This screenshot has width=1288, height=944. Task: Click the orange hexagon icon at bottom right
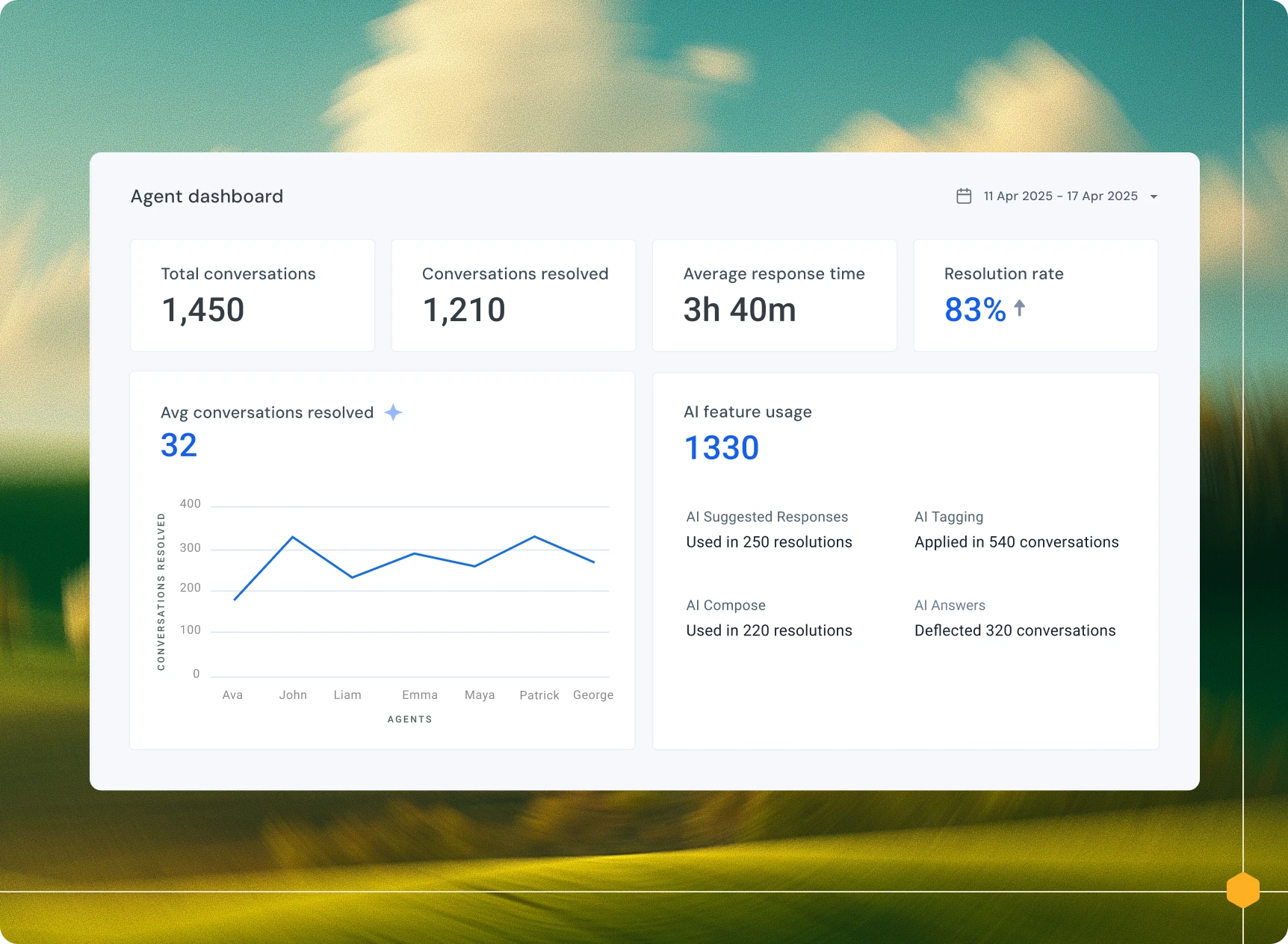[1242, 890]
